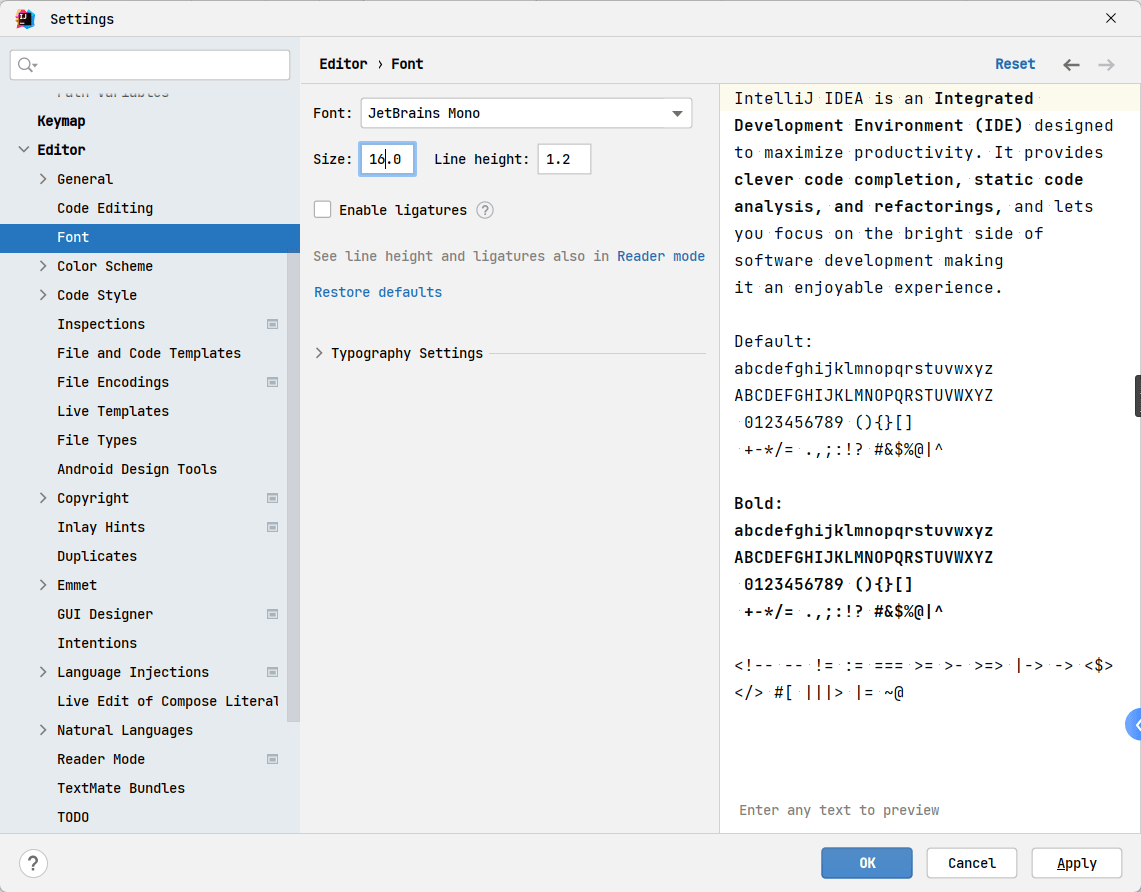
Task: Click project-level icon next to File Encodings
Action: pos(272,383)
